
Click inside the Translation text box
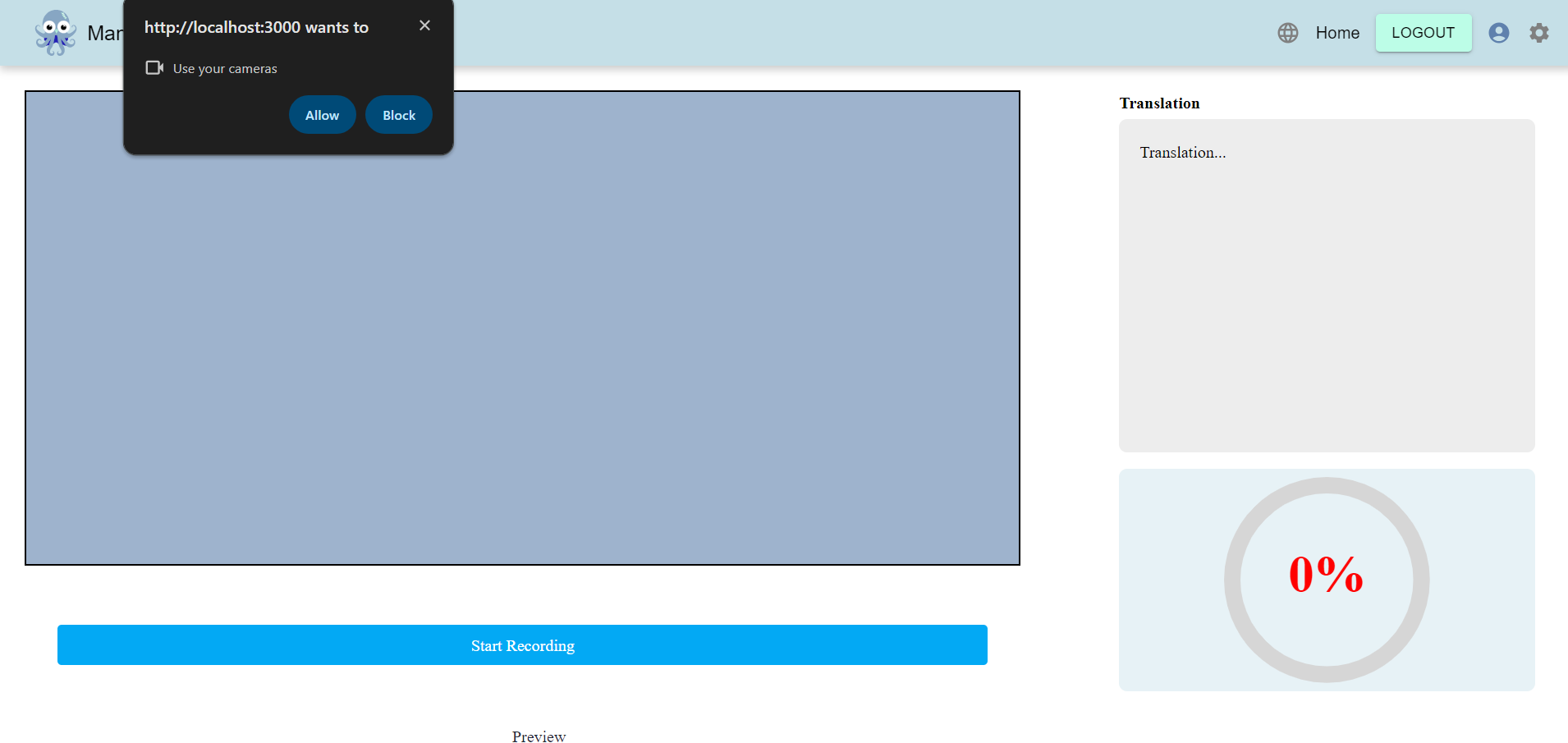[1326, 287]
